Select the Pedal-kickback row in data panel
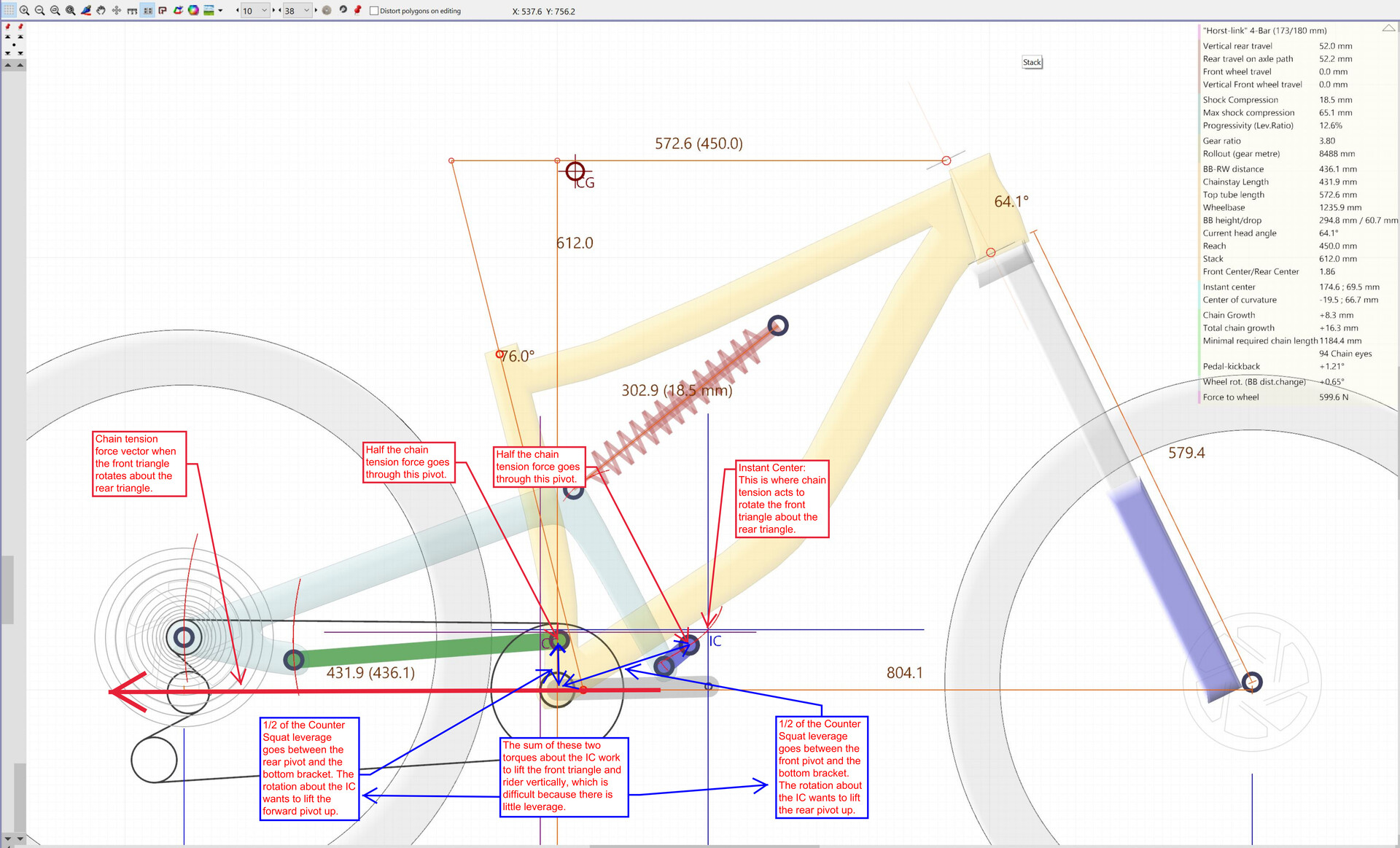This screenshot has height=848, width=1400. (x=1231, y=367)
